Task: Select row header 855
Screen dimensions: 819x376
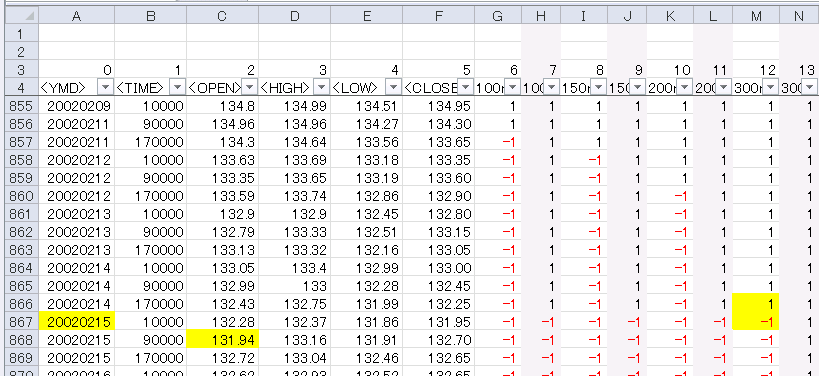Action: point(21,107)
